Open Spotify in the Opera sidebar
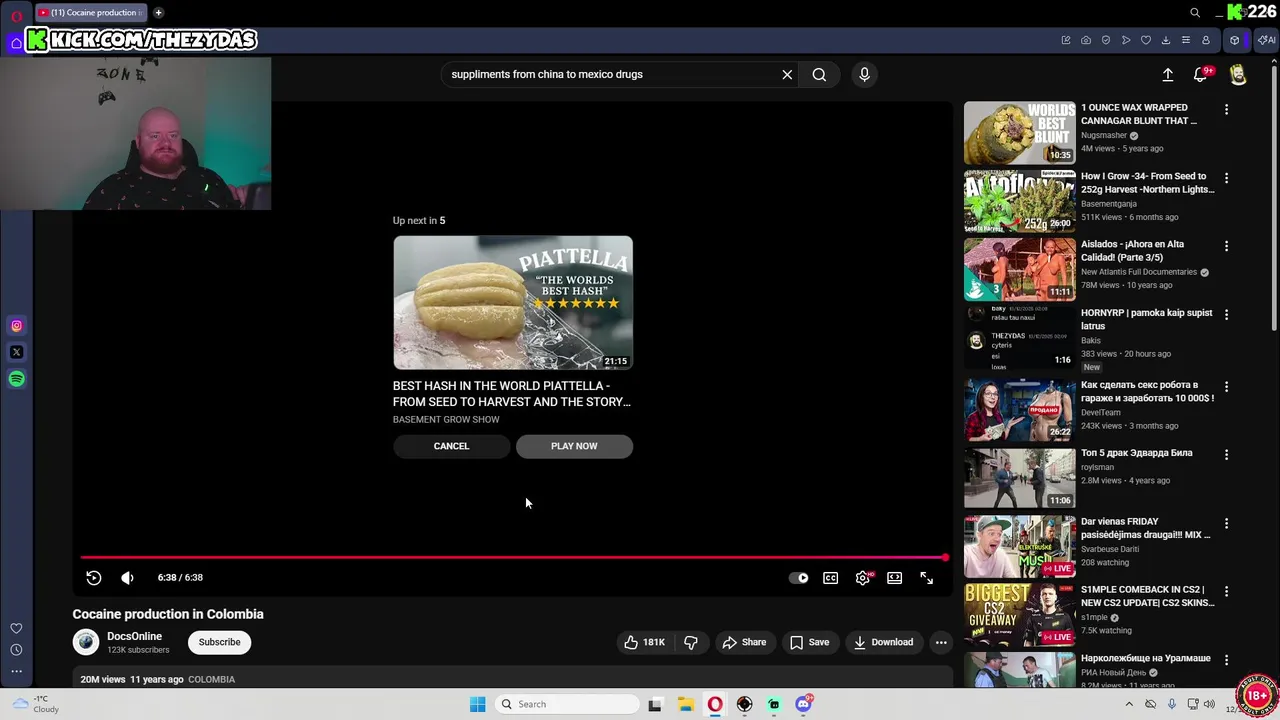1280x720 pixels. [16, 379]
